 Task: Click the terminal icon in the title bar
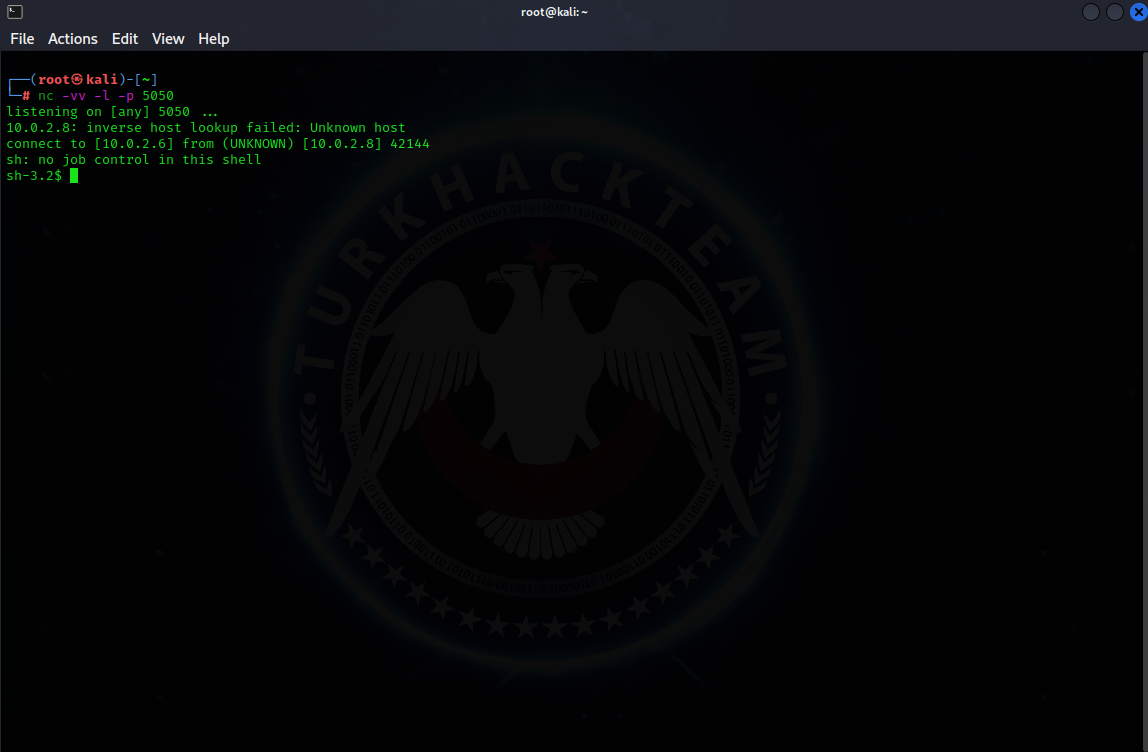[x=15, y=12]
